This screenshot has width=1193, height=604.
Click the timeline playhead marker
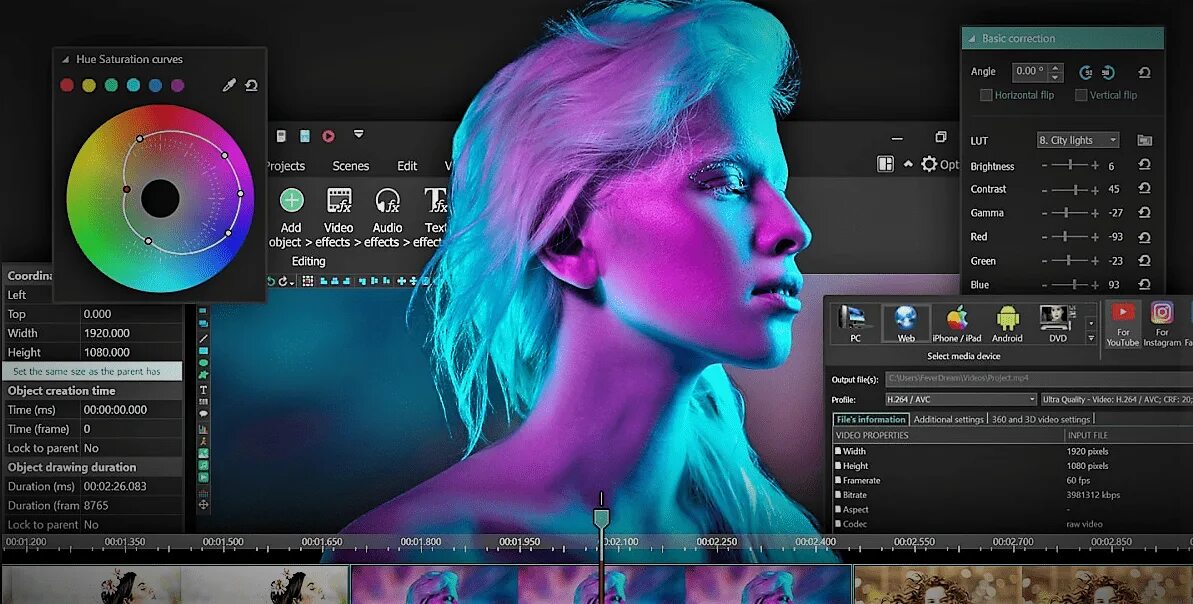(601, 517)
